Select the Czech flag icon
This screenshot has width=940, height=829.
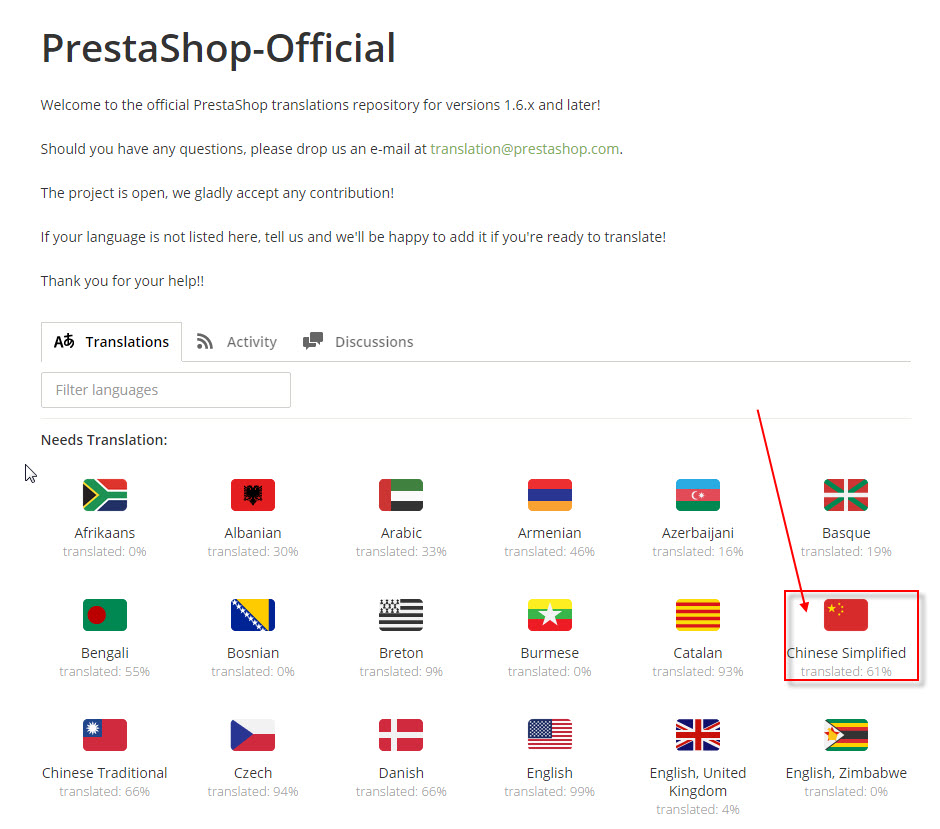coord(253,734)
